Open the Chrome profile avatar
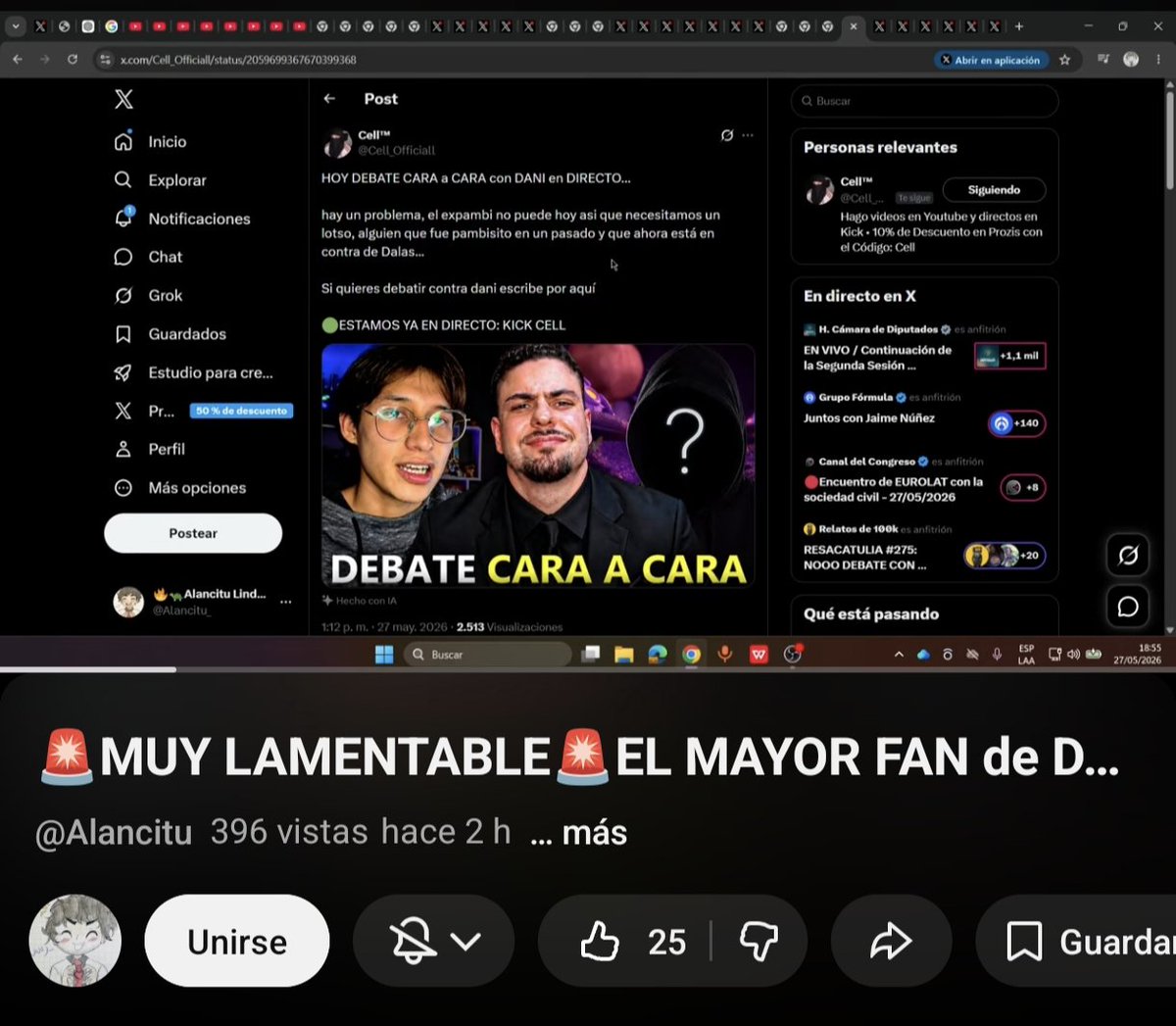This screenshot has height=1026, width=1176. (x=1131, y=60)
